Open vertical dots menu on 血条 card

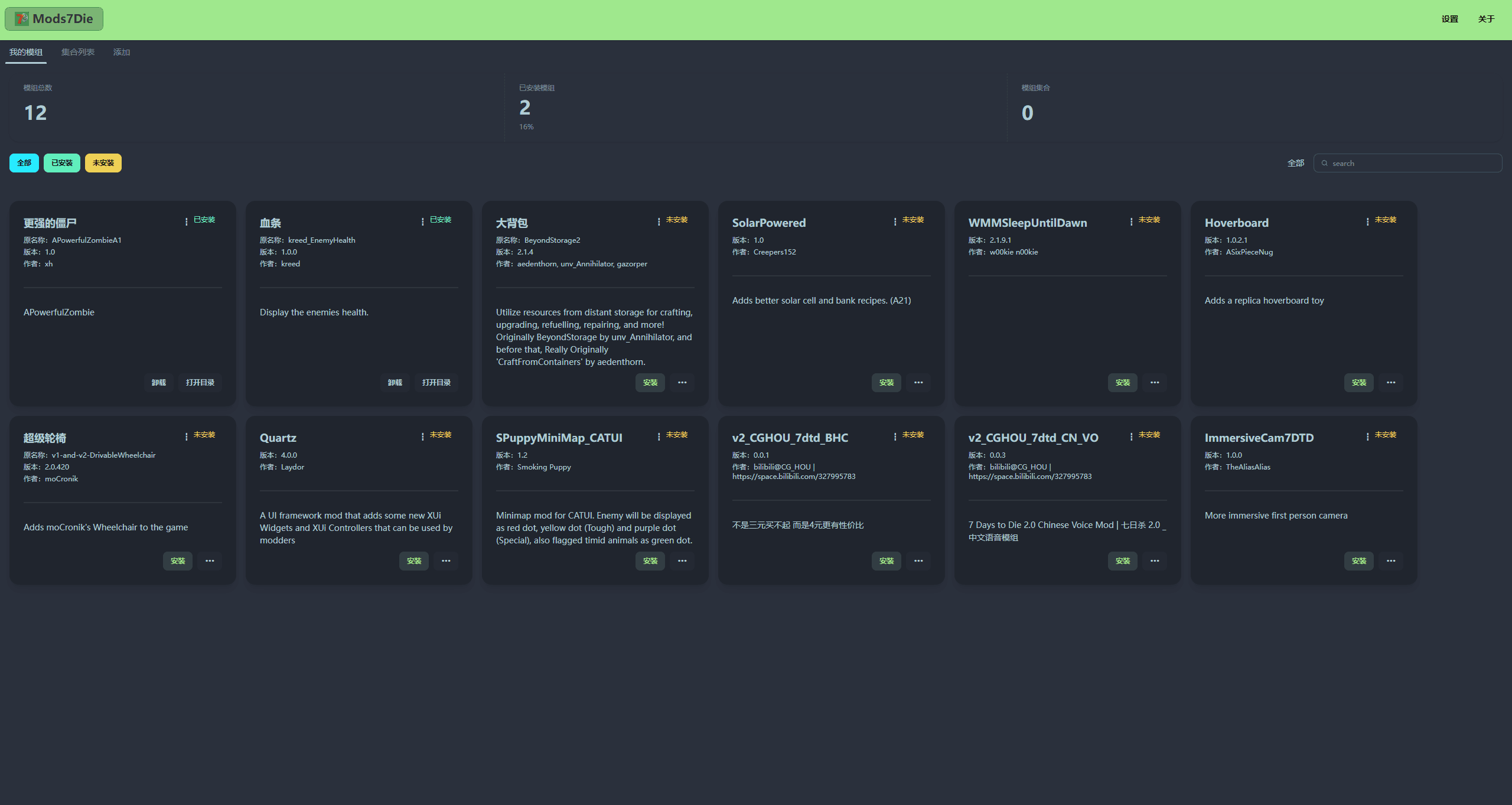coord(422,221)
